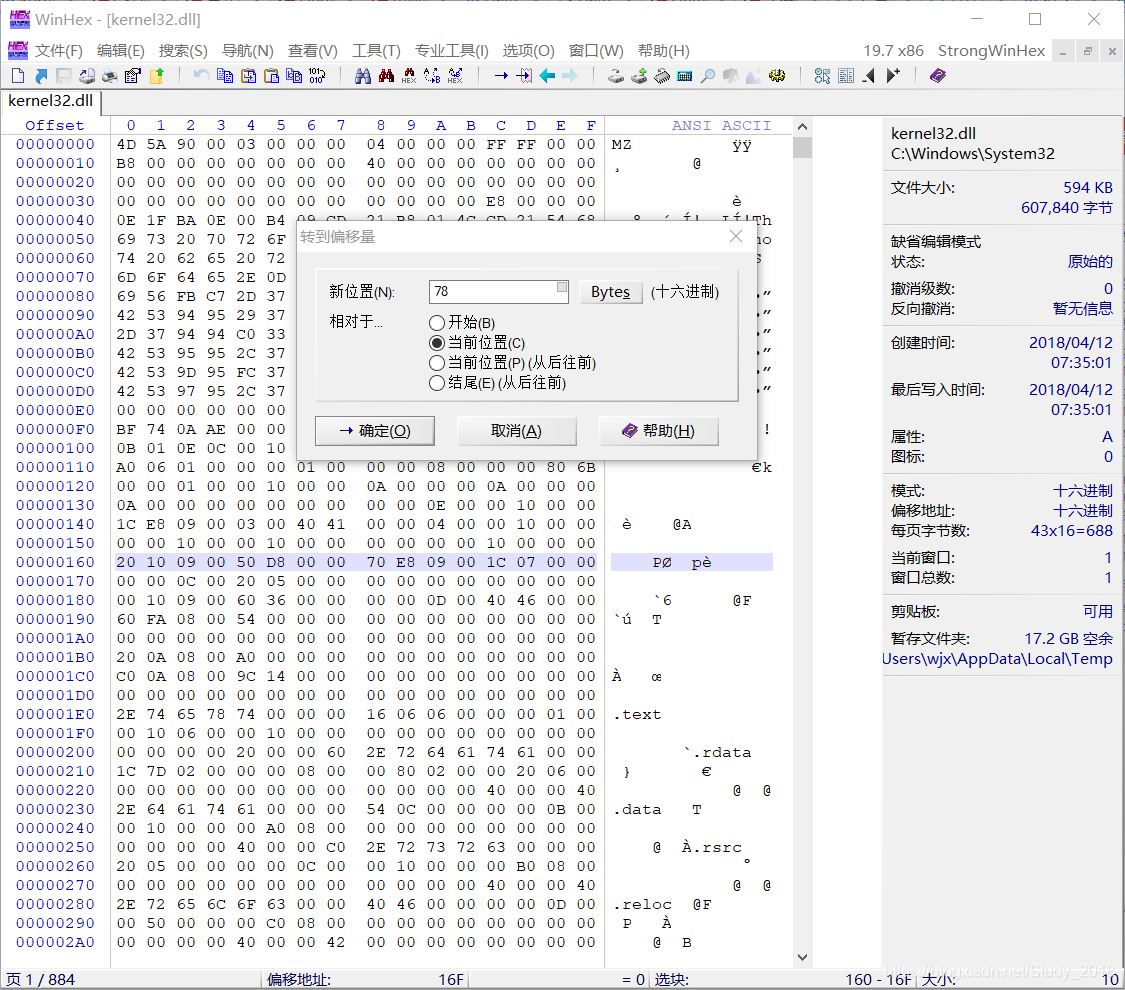
Task: Open the 窗口(W) menu
Action: pyautogui.click(x=596, y=51)
